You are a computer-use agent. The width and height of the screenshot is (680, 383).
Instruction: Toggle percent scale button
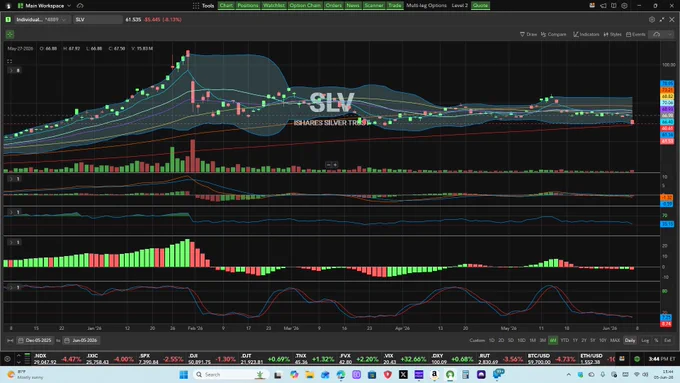[656, 340]
